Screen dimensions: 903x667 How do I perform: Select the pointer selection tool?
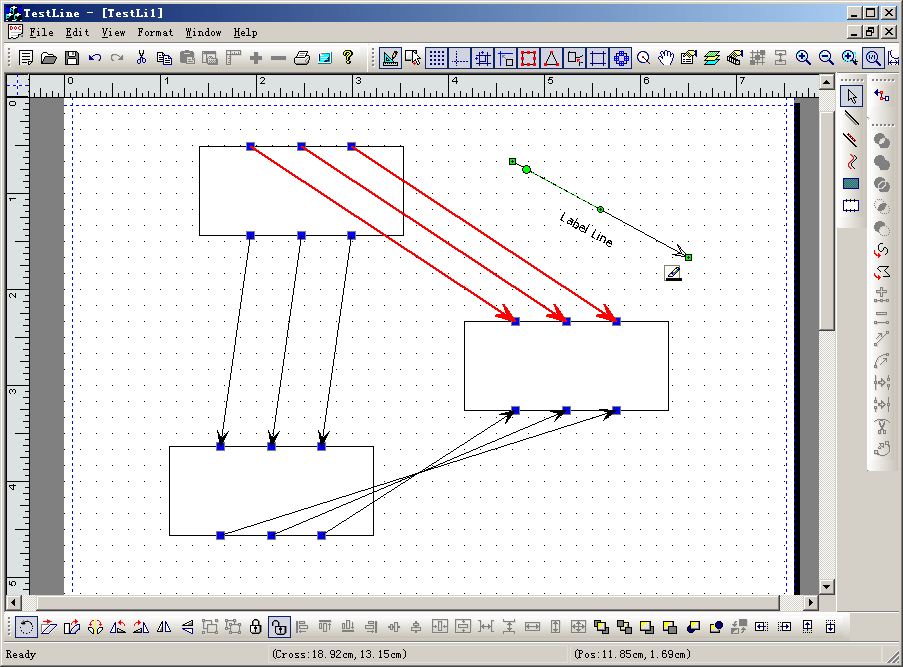851,96
